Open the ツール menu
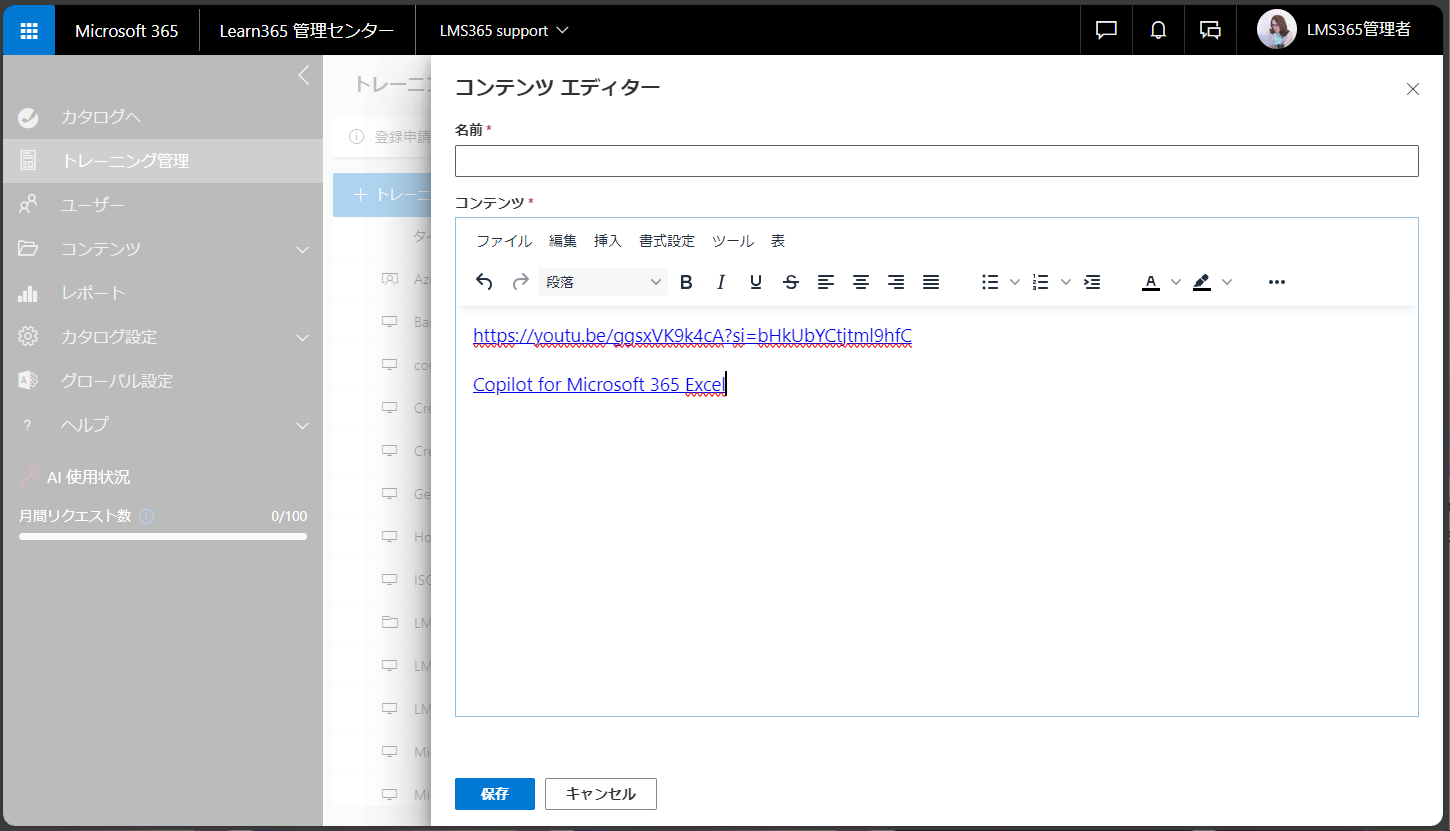1450x831 pixels. tap(733, 241)
